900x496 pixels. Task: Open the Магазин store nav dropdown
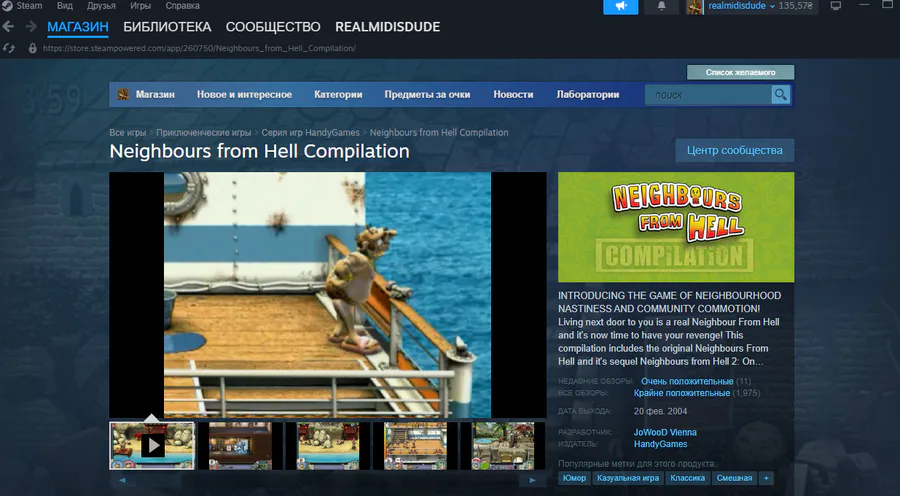(155, 95)
